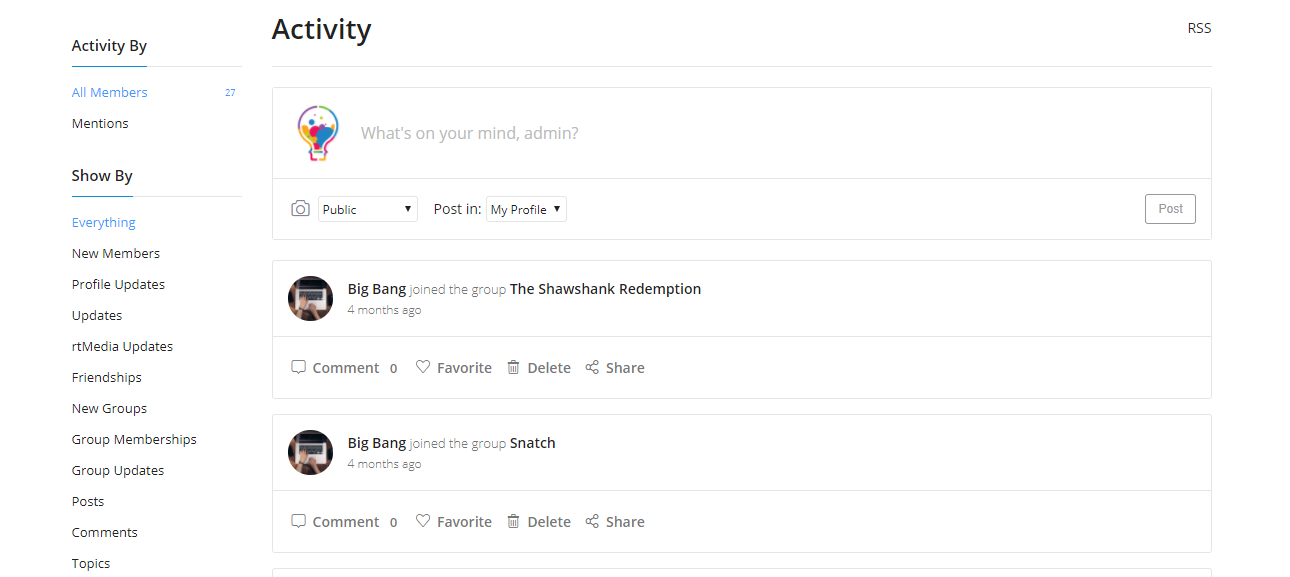
Task: Select Mentions in Activity By
Action: click(x=100, y=123)
